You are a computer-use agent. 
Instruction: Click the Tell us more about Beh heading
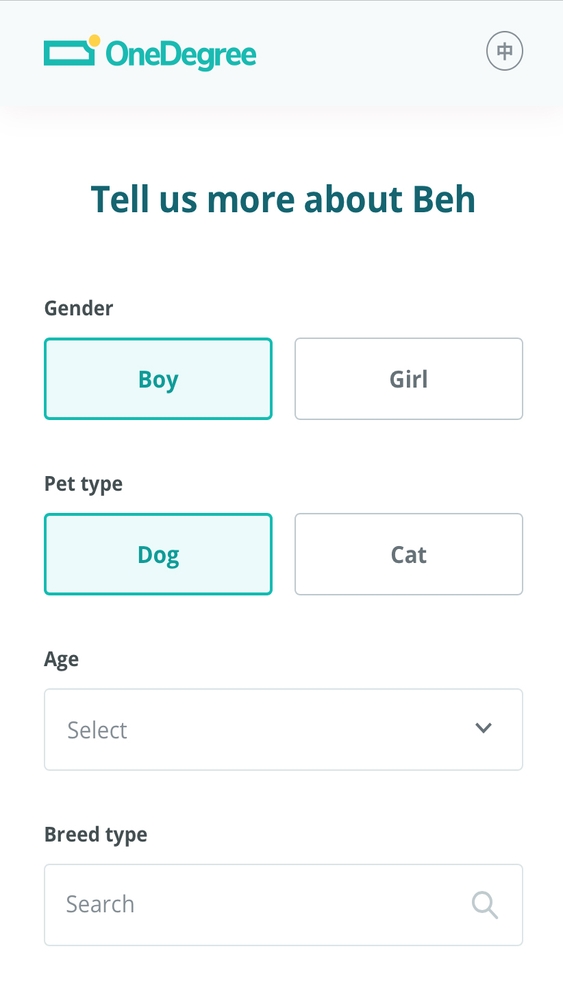(x=283, y=199)
